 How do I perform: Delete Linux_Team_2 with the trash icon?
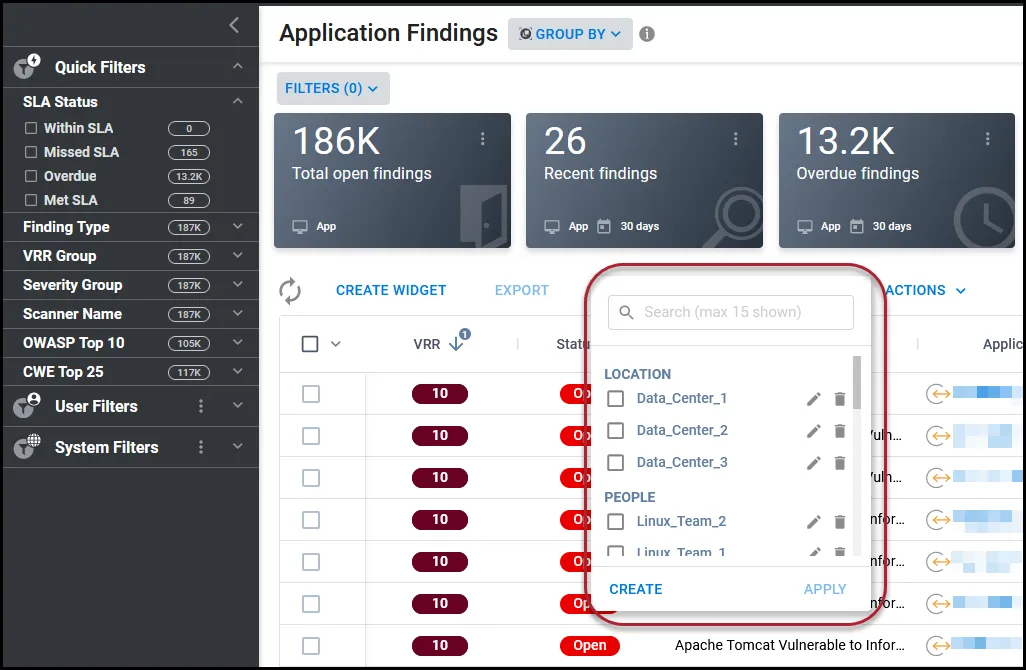point(840,521)
